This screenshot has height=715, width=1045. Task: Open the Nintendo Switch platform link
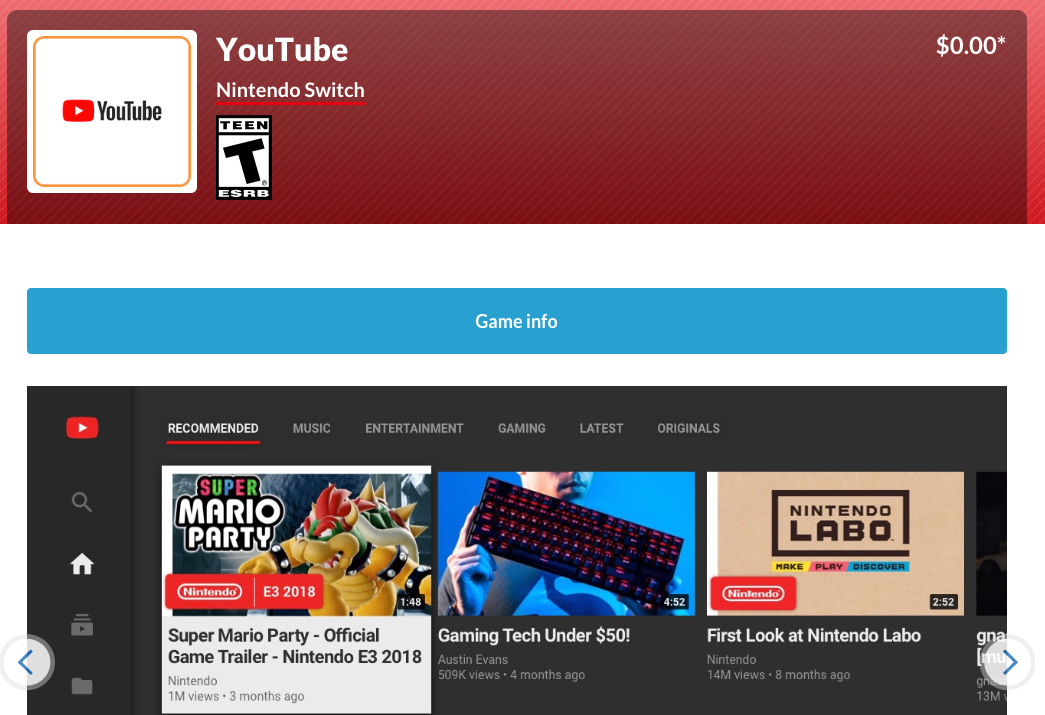[291, 90]
